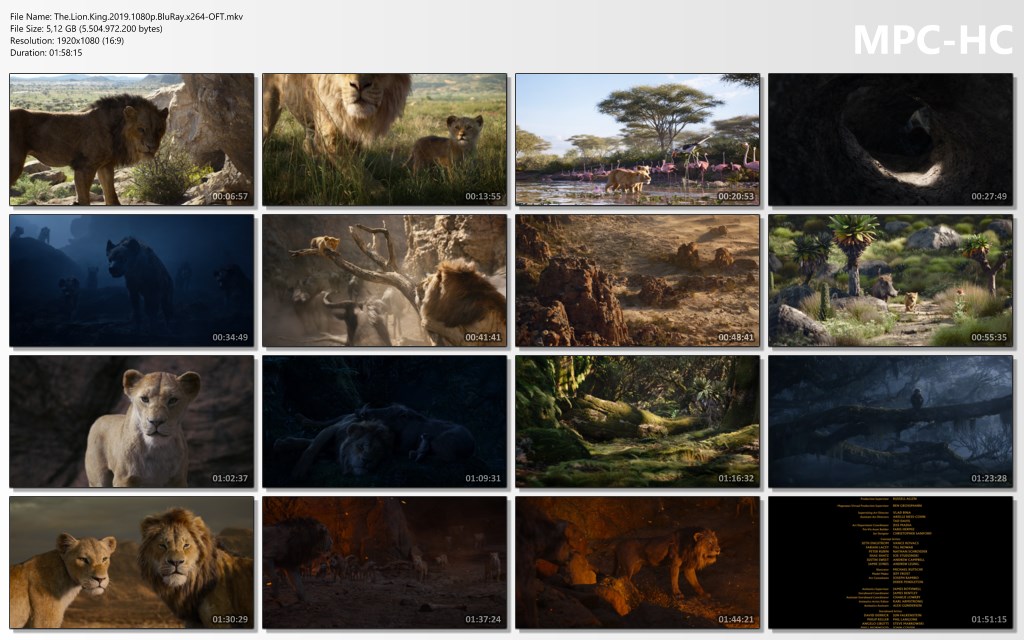This screenshot has width=1024, height=640.
Task: Click the lion on ledge thumbnail at 01:44:21
Action: point(638,562)
